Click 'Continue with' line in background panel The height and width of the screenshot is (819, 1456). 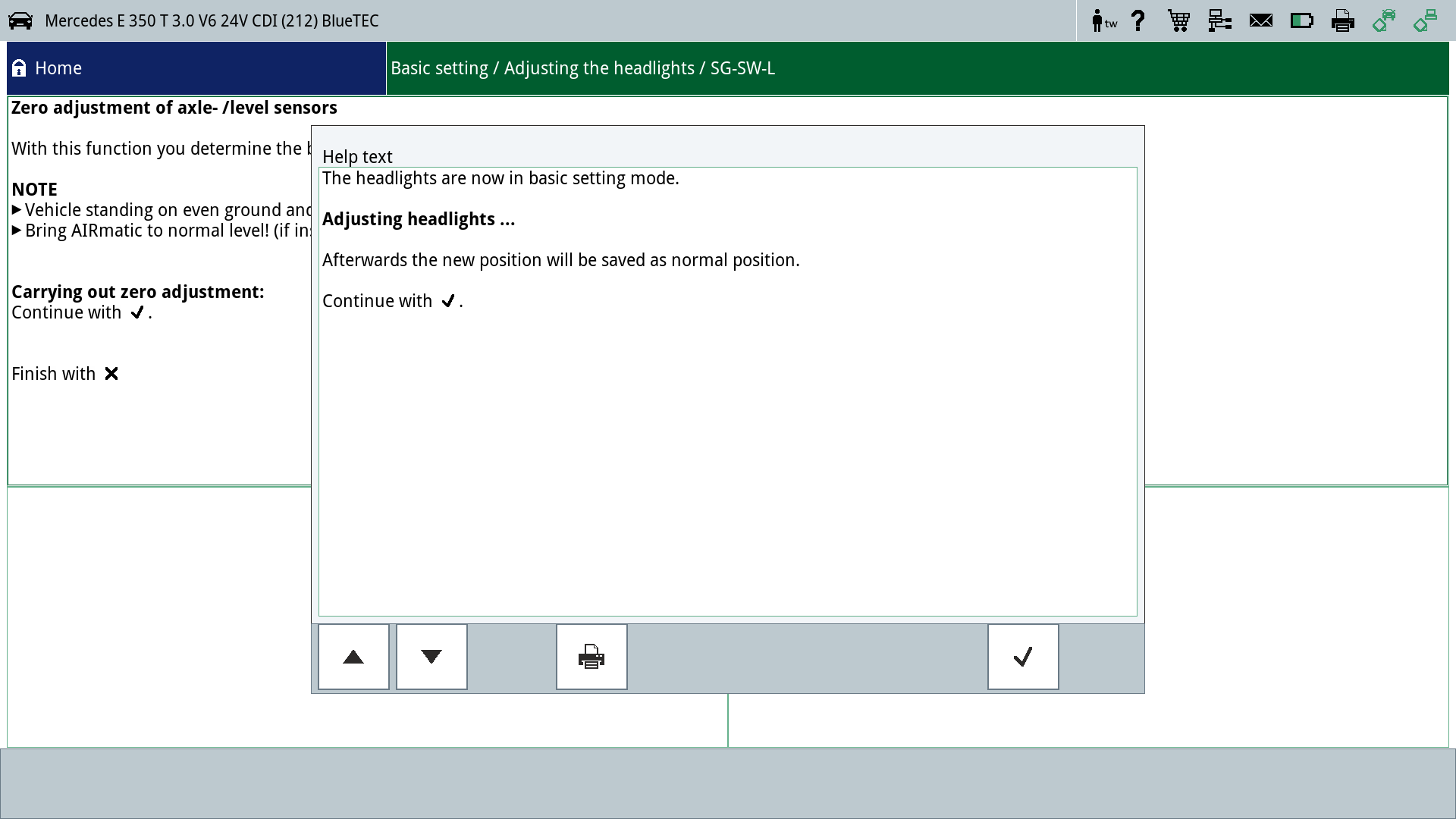[82, 312]
